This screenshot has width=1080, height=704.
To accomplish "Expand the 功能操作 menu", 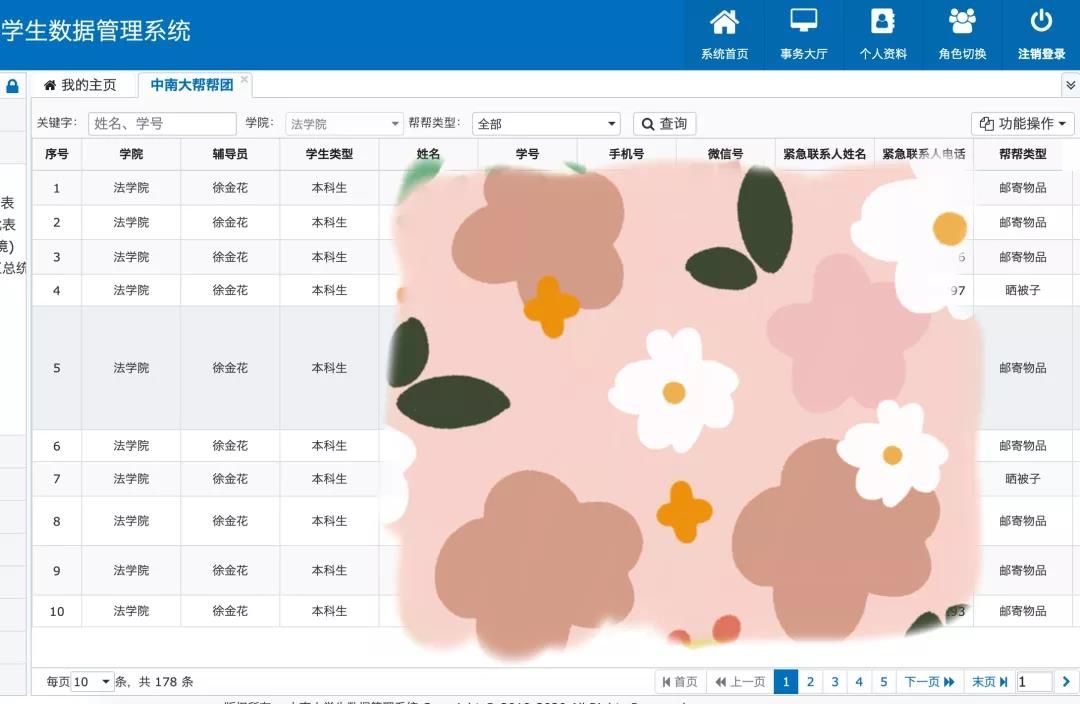I will click(x=1022, y=124).
